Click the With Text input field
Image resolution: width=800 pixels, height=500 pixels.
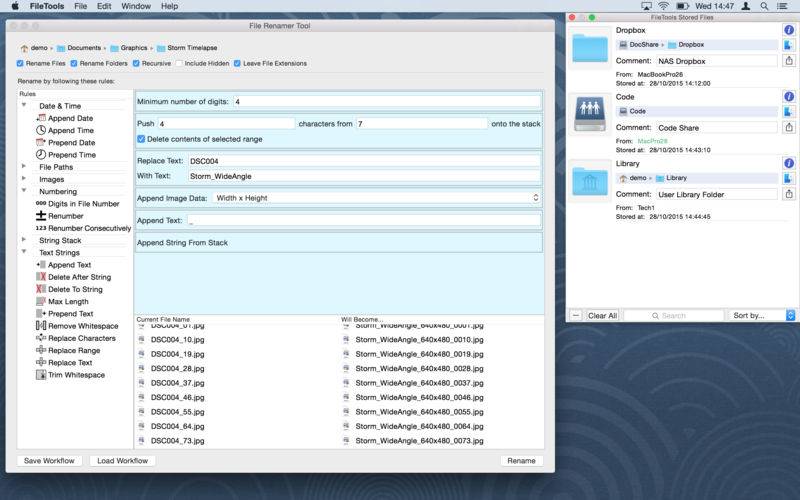click(x=364, y=176)
